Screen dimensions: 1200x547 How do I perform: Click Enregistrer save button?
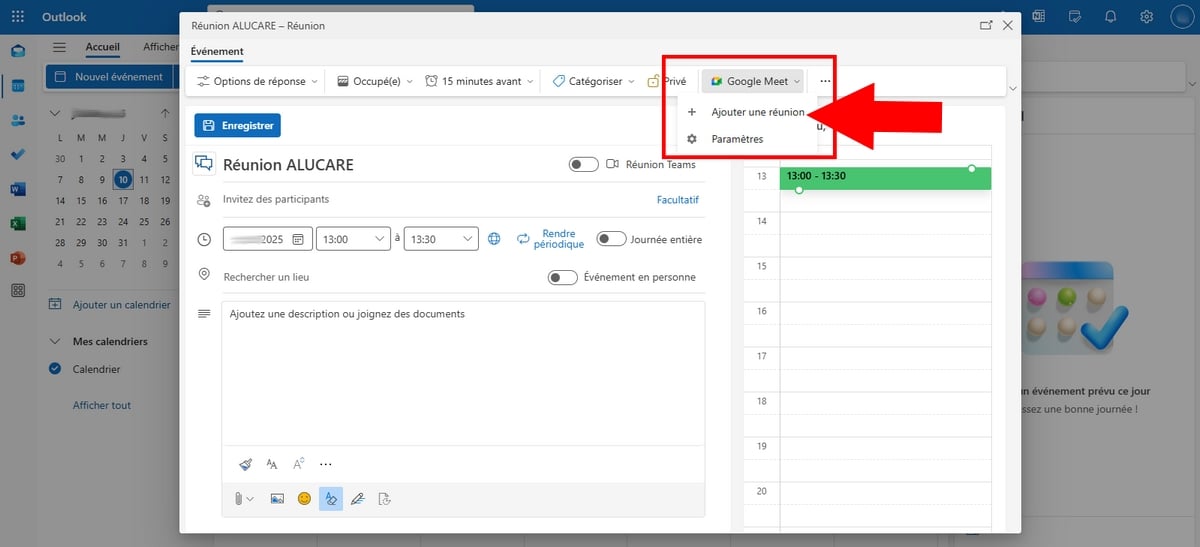pos(238,126)
